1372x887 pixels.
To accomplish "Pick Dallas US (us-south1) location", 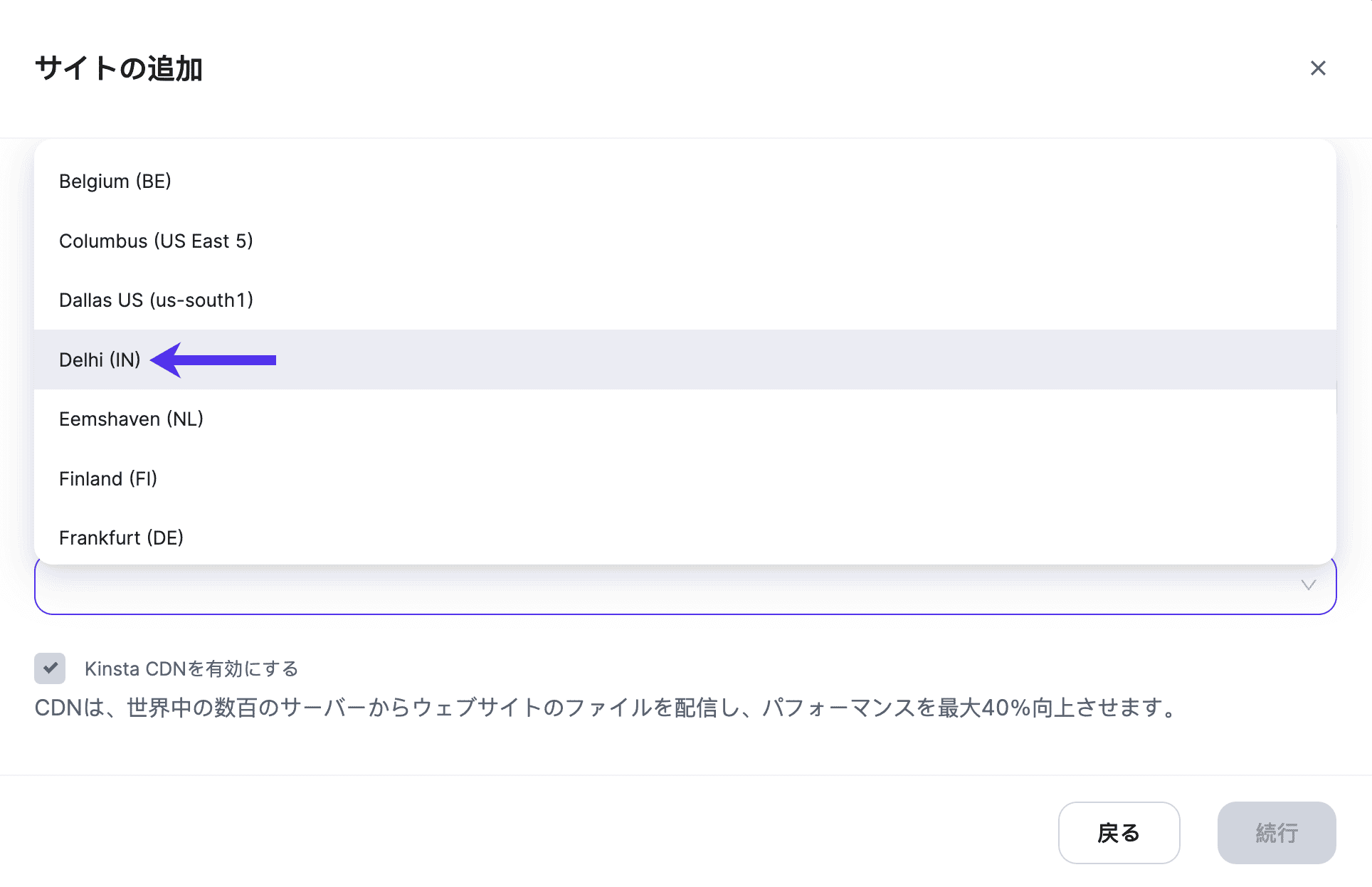I will (156, 300).
